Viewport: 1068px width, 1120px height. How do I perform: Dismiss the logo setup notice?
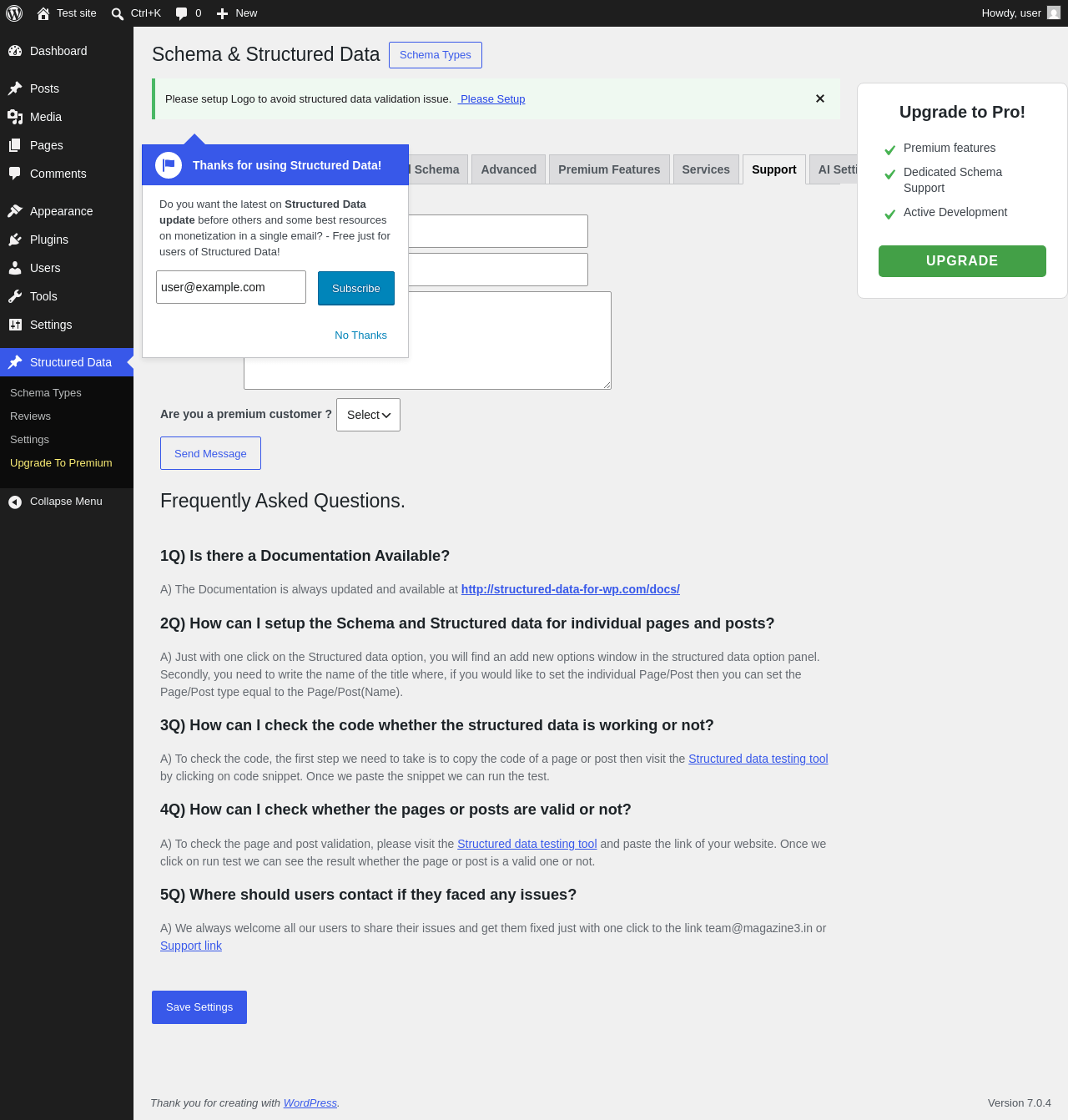pyautogui.click(x=820, y=98)
